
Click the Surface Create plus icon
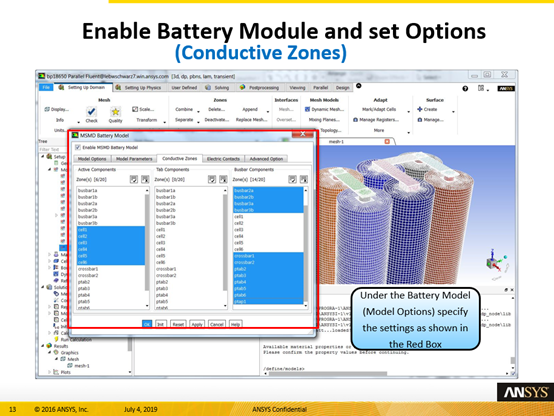419,109
